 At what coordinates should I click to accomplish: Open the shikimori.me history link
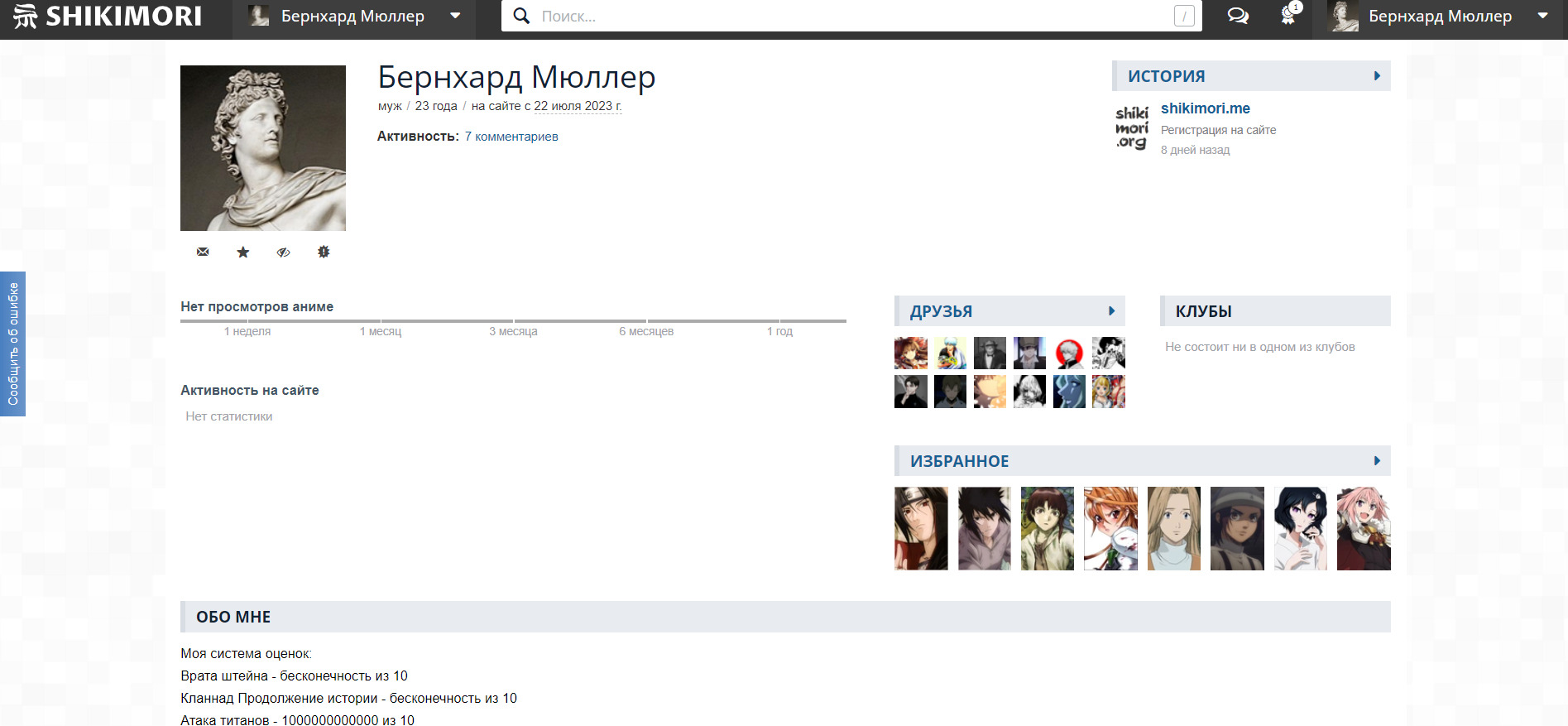(1205, 108)
